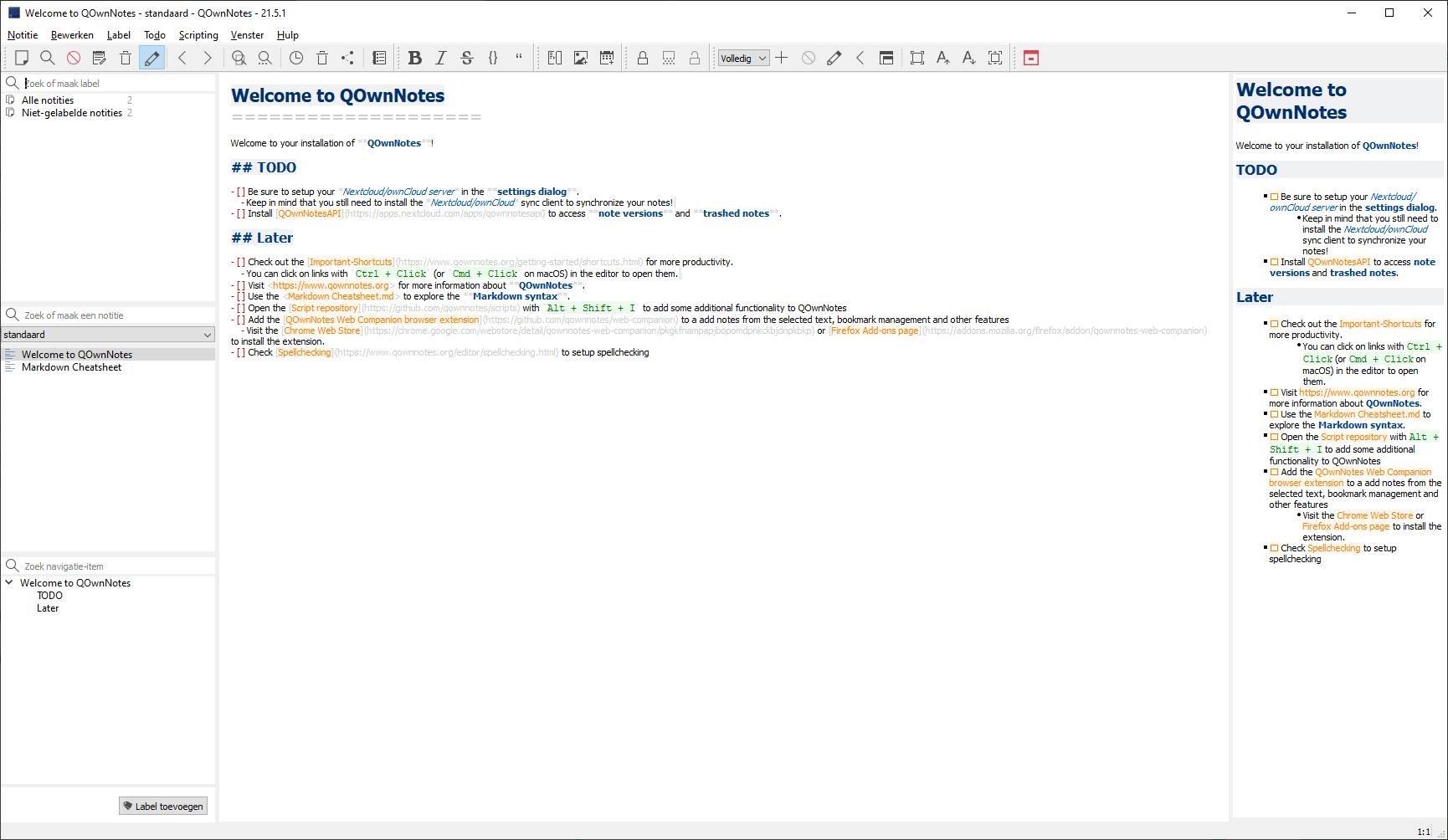
Task: Click the 'Zoek of maak een notitie' field
Action: pyautogui.click(x=113, y=315)
